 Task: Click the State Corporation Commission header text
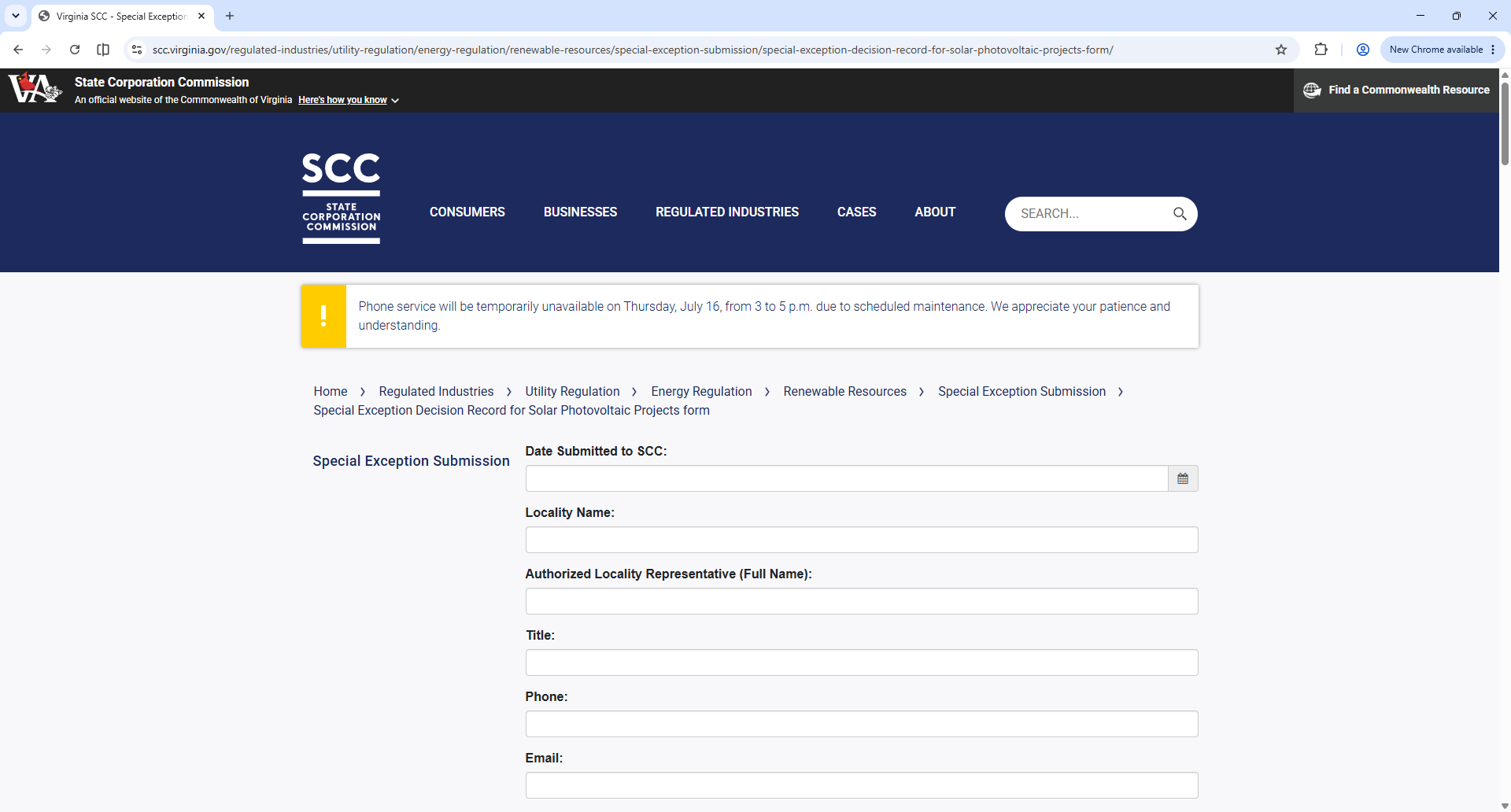pos(161,82)
